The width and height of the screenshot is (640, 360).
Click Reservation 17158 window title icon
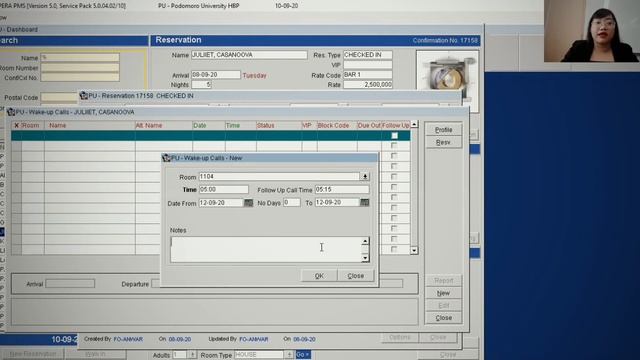[x=84, y=96]
